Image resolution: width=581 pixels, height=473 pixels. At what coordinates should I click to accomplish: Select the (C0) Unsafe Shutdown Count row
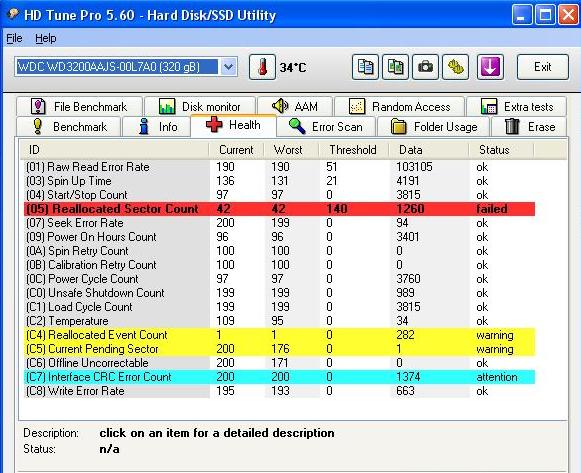tap(279, 293)
